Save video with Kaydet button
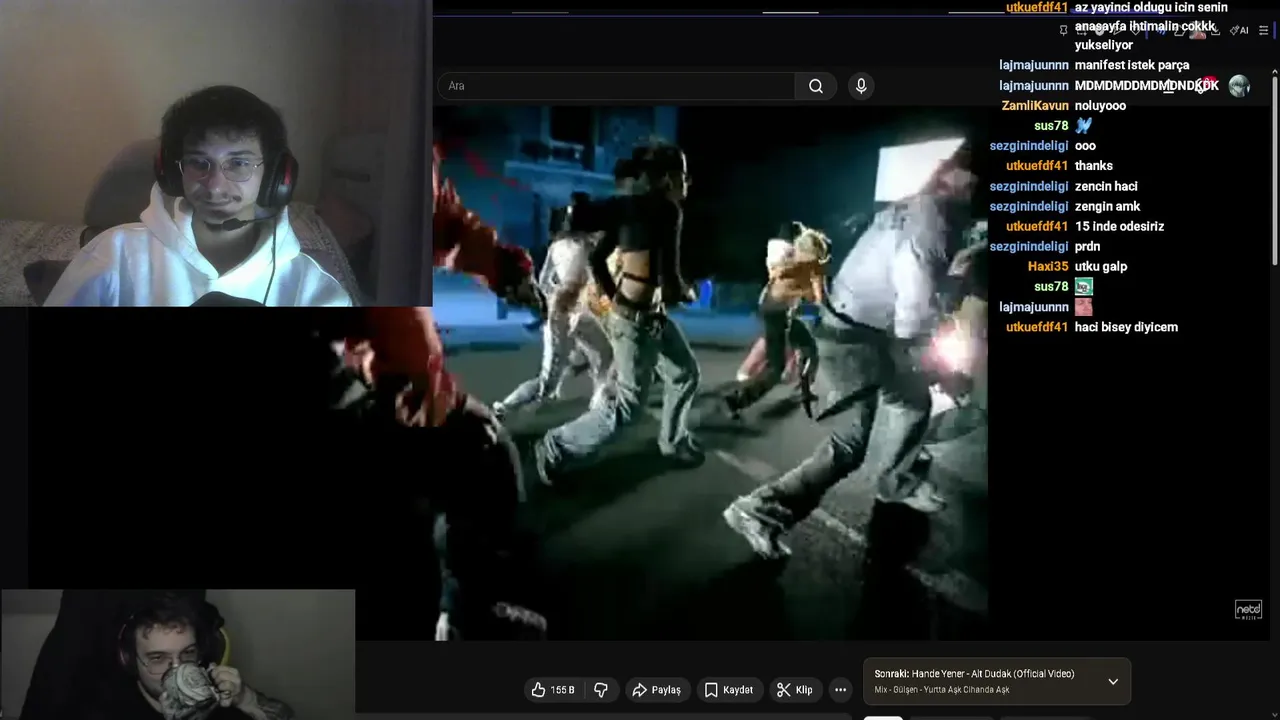1280x720 pixels. [x=729, y=690]
